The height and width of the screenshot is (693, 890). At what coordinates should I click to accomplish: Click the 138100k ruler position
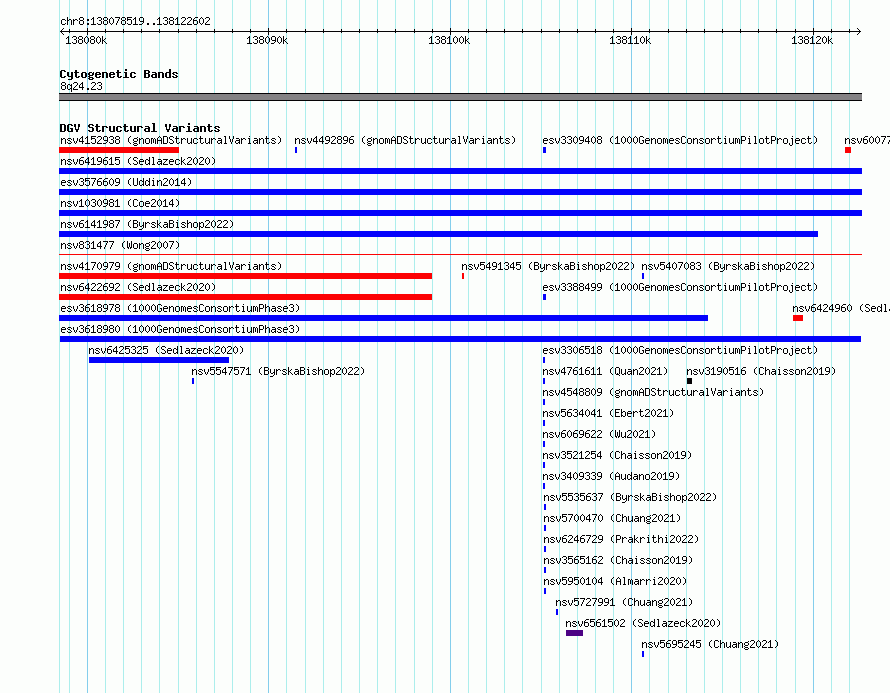click(x=449, y=40)
